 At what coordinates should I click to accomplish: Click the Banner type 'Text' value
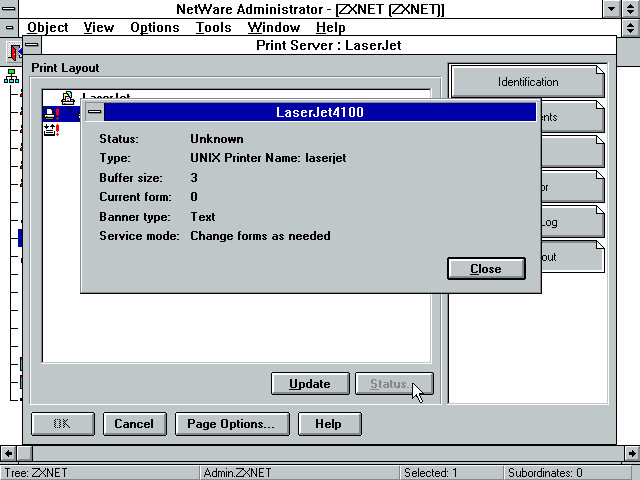coord(203,217)
